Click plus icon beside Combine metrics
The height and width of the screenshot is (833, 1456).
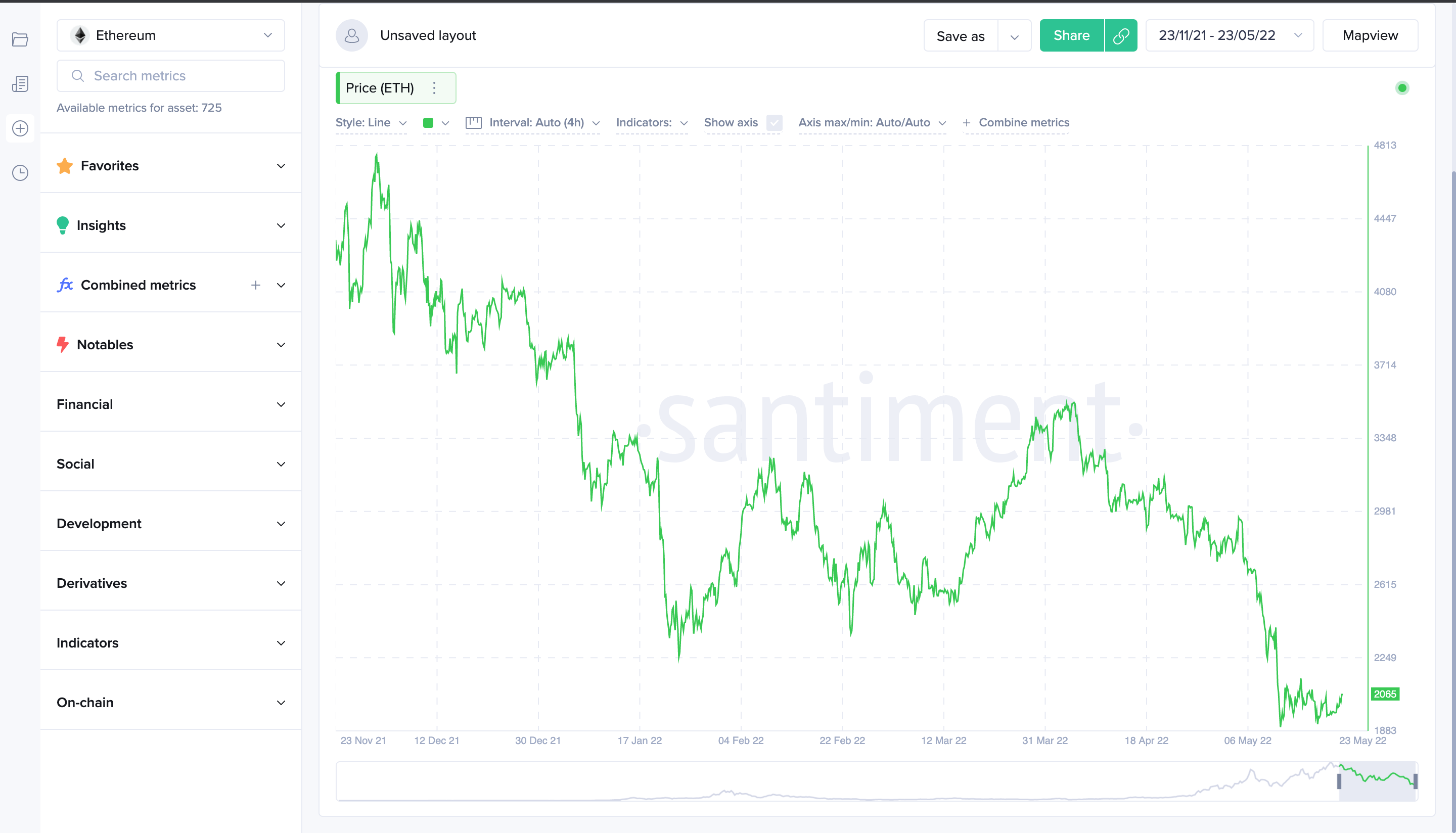pyautogui.click(x=966, y=123)
